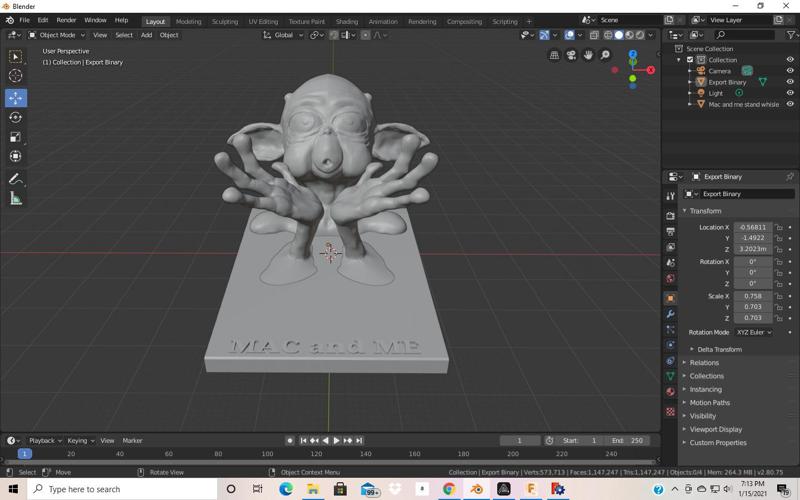Open the Render menu

(66, 20)
